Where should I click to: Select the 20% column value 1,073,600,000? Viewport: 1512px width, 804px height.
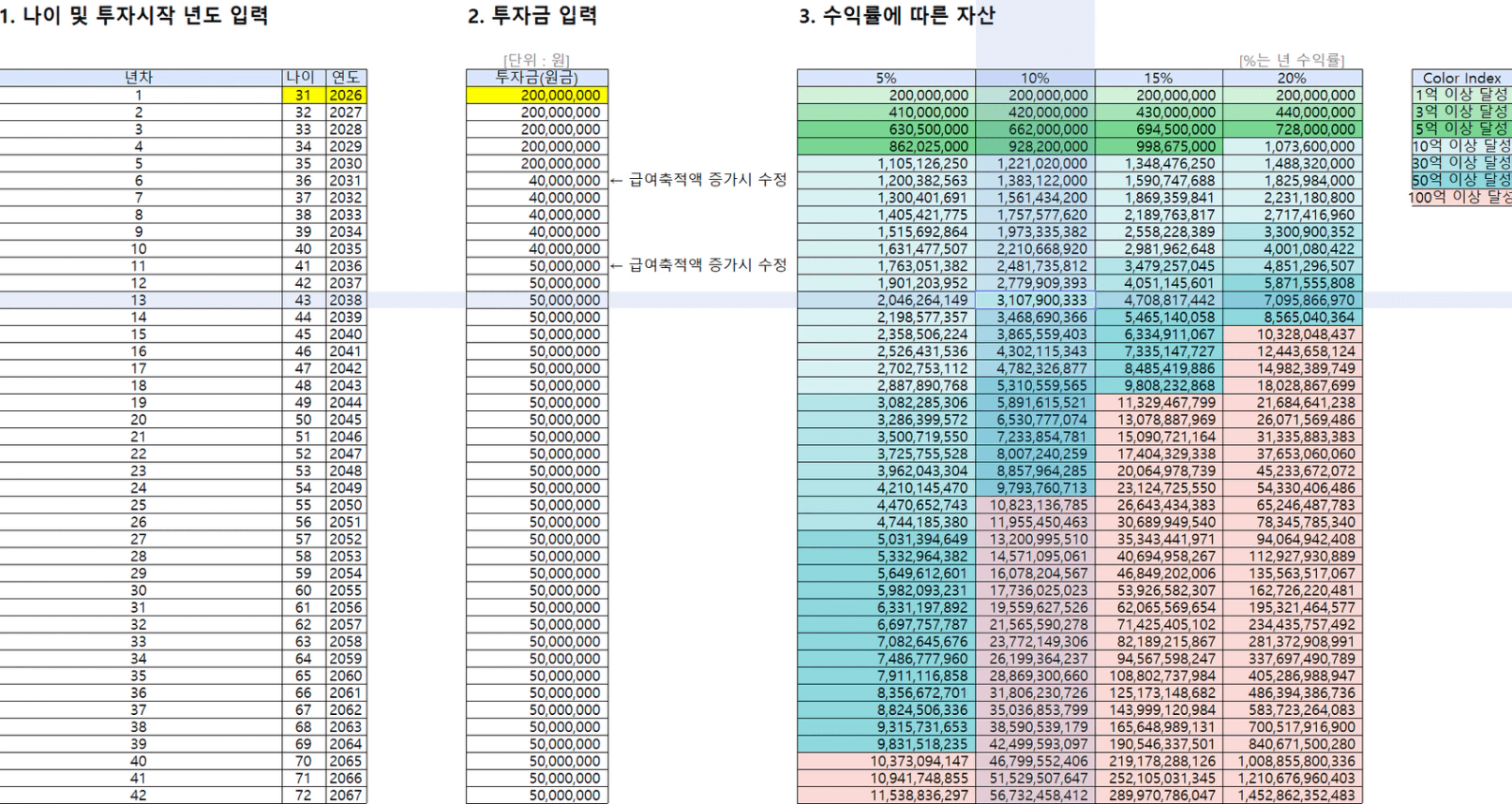[x=1292, y=146]
